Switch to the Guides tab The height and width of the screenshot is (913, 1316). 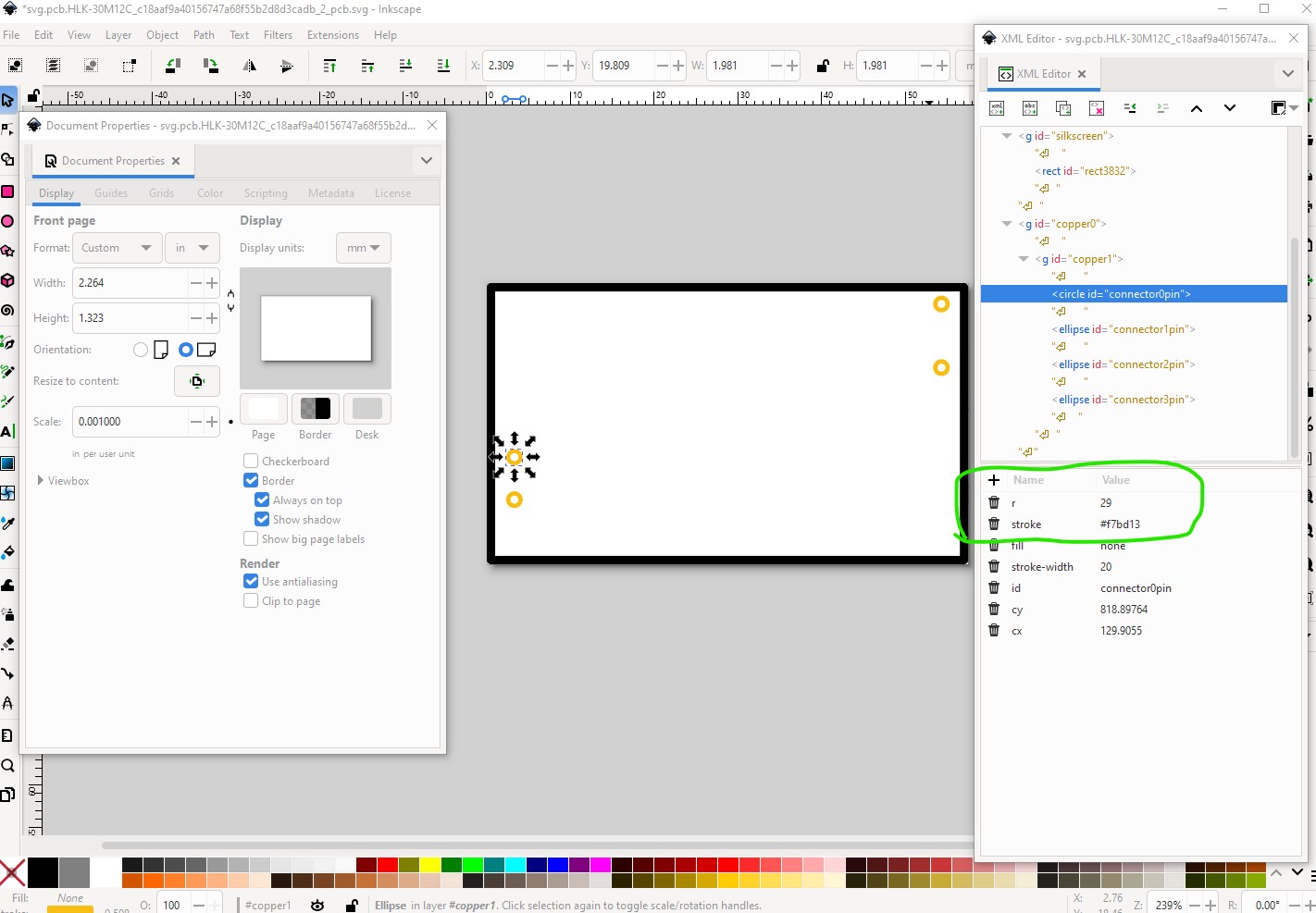[111, 193]
